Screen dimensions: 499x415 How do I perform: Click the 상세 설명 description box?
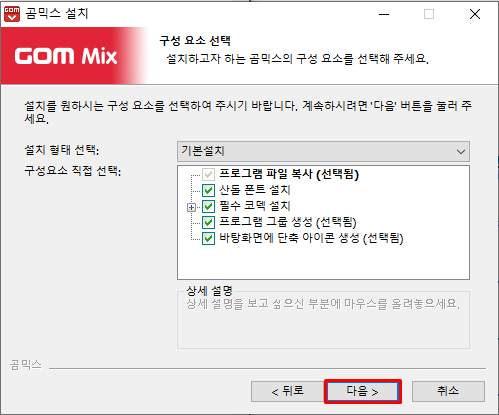tap(323, 320)
